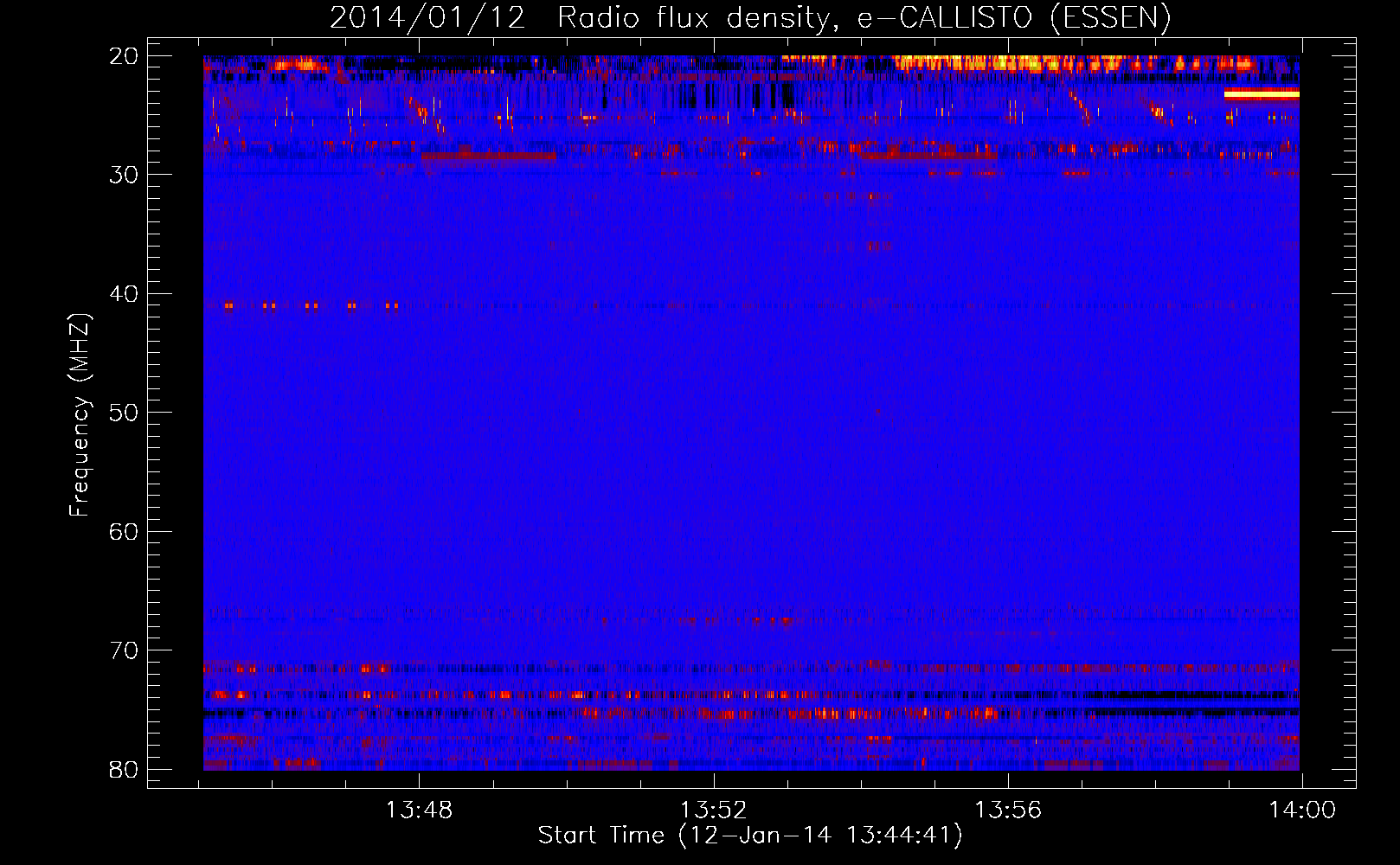Image resolution: width=1400 pixels, height=865 pixels.
Task: Click the 70 frequency tick label
Action: click(124, 650)
